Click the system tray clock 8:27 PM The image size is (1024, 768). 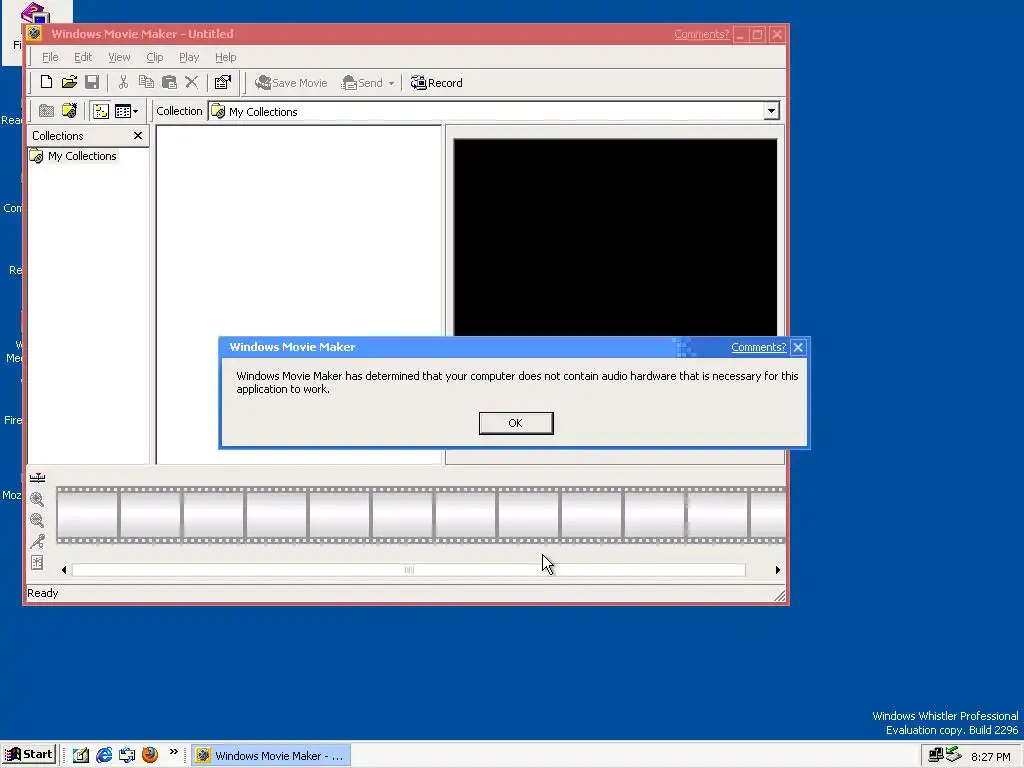pyautogui.click(x=991, y=757)
